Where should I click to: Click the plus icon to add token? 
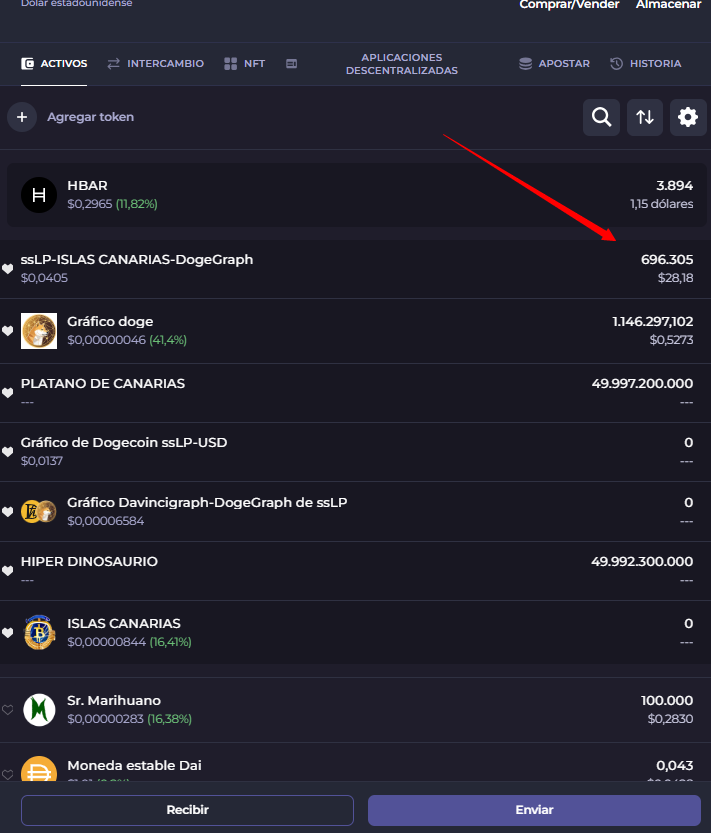tap(22, 117)
